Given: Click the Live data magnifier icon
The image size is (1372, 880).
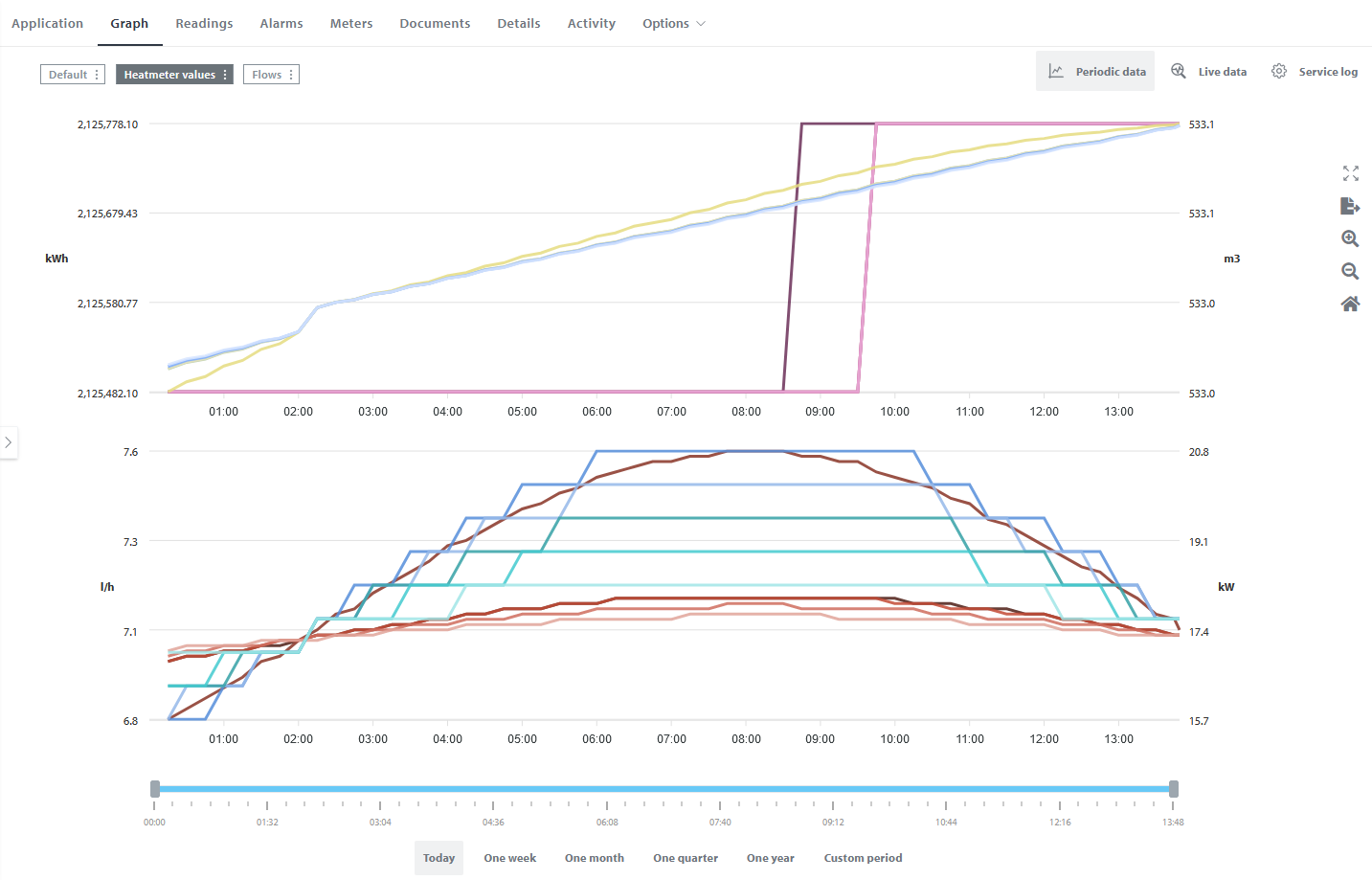Looking at the screenshot, I should (x=1178, y=71).
